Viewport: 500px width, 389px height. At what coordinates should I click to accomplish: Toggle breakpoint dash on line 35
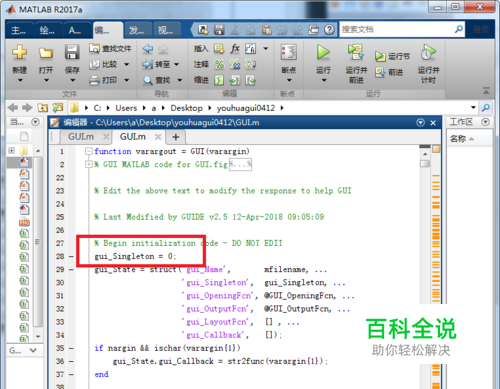71,348
